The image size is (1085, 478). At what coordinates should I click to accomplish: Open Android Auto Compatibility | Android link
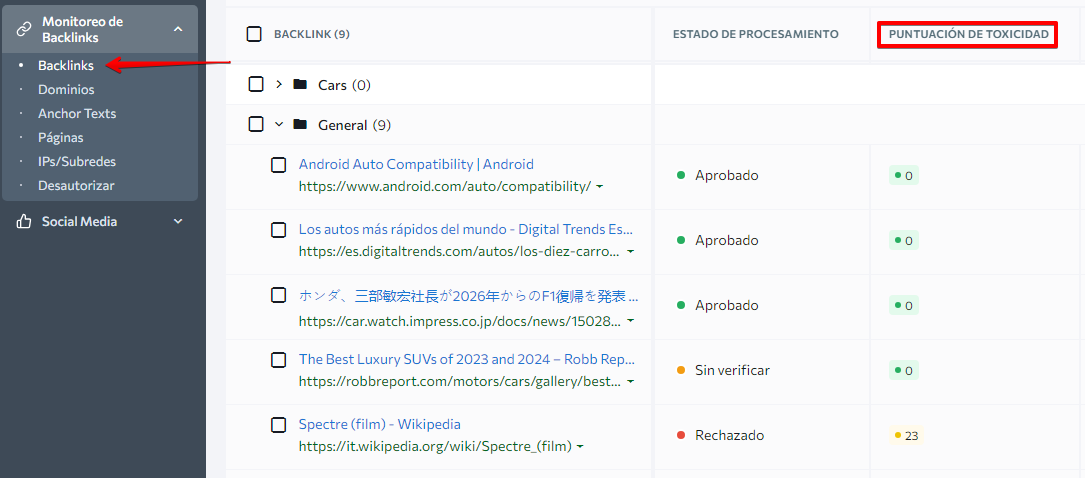coord(416,165)
